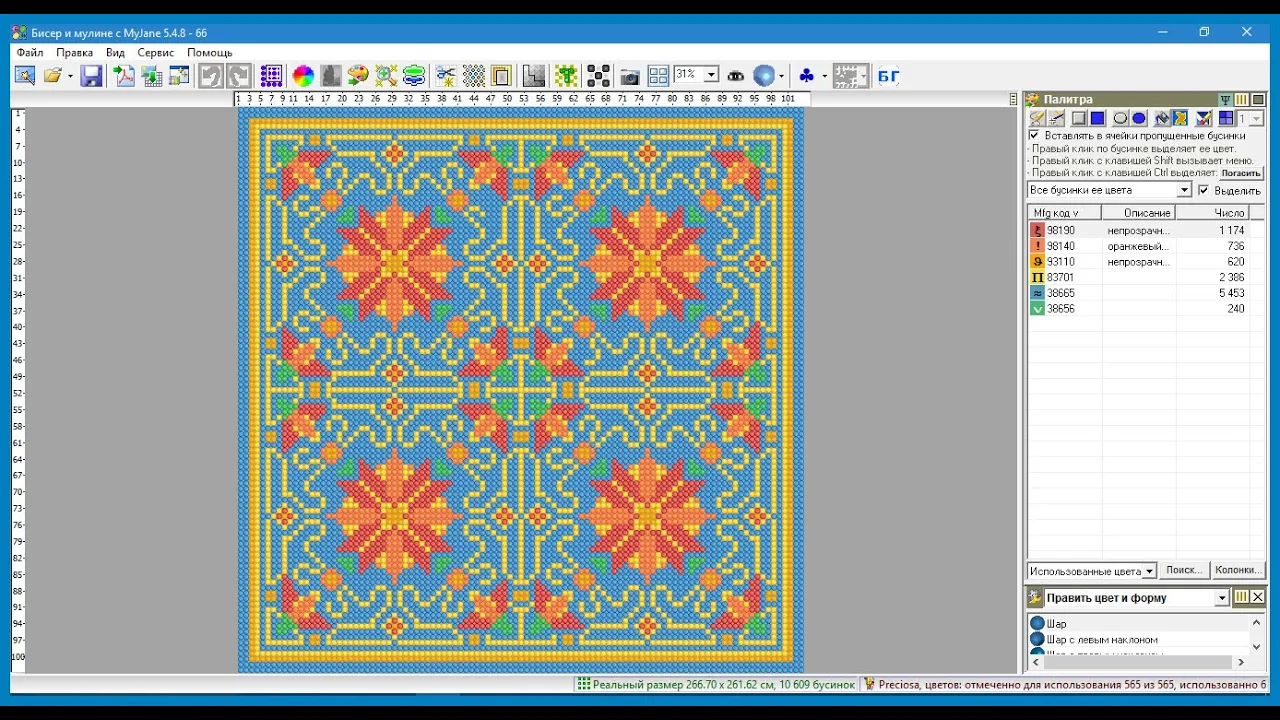Click the blue sphere bead shape icon

[x=764, y=76]
